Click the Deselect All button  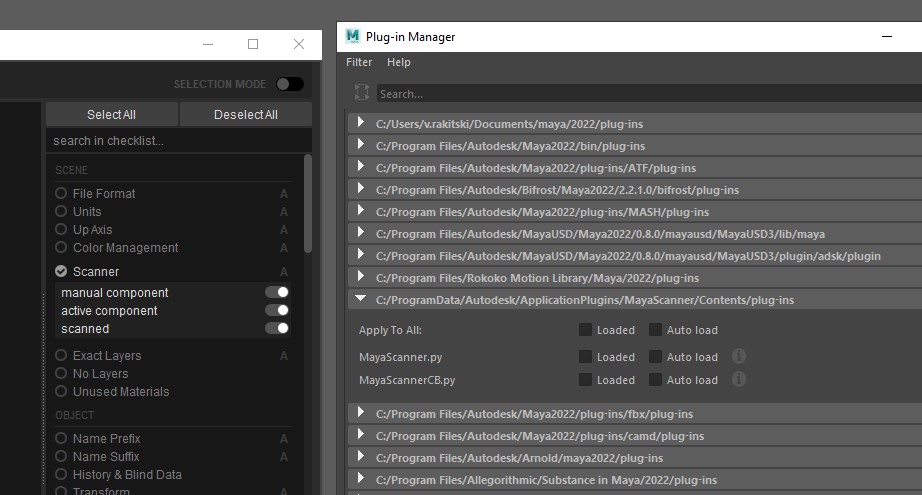246,114
